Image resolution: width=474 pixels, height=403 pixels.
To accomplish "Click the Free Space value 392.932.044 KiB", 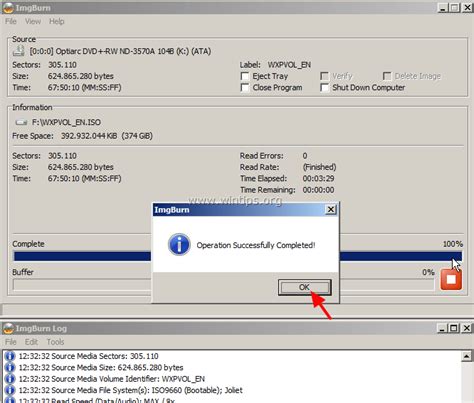I will 89,136.
